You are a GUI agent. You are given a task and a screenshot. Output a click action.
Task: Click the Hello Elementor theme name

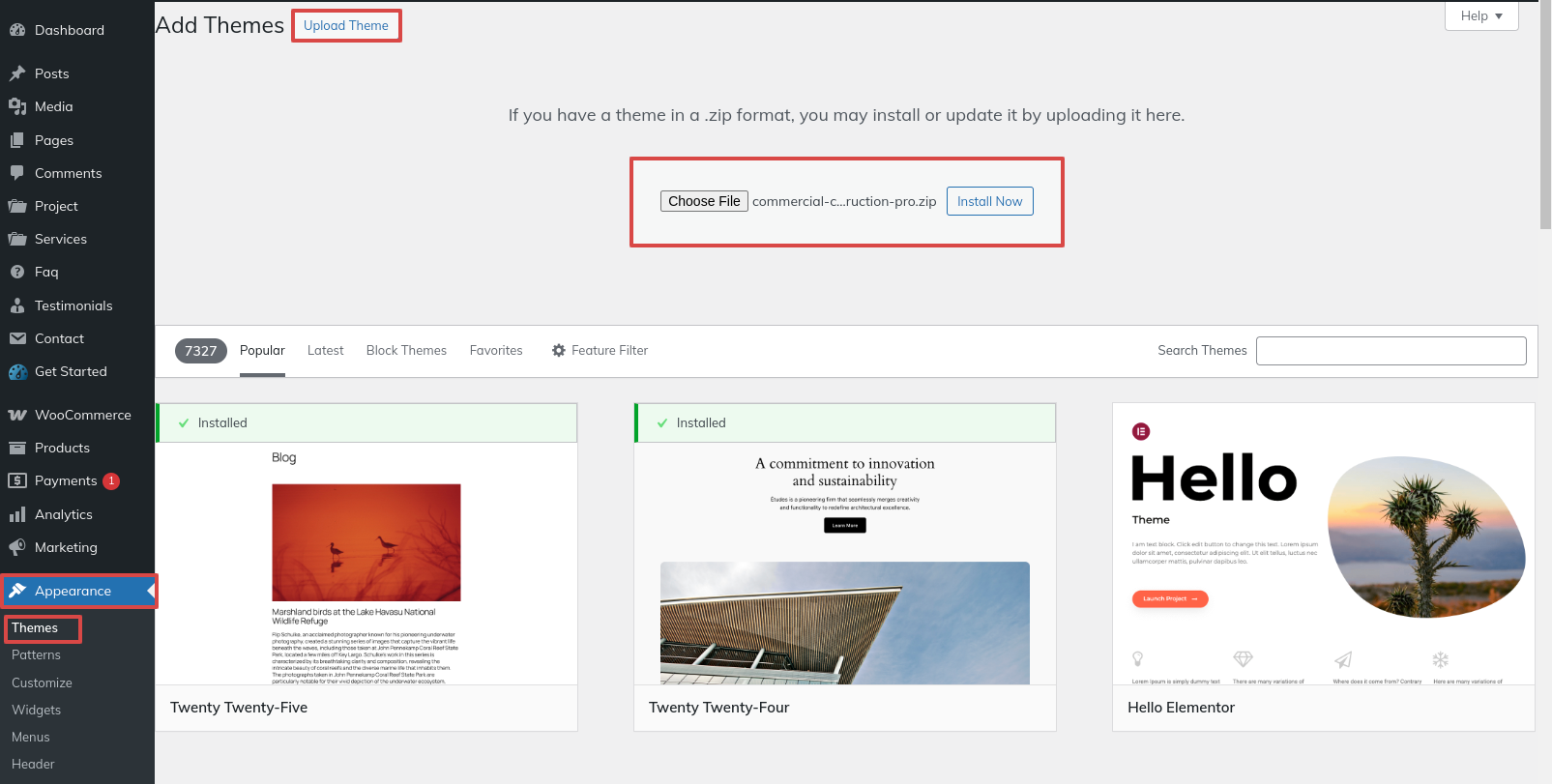(1181, 708)
